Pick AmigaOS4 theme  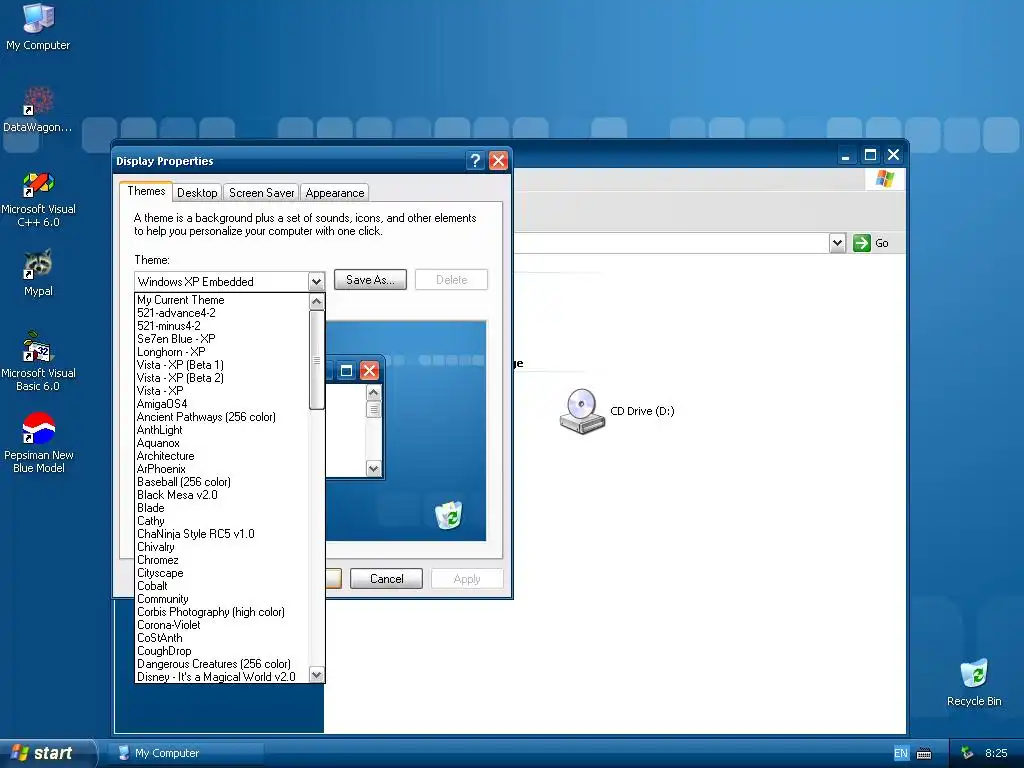222,404
